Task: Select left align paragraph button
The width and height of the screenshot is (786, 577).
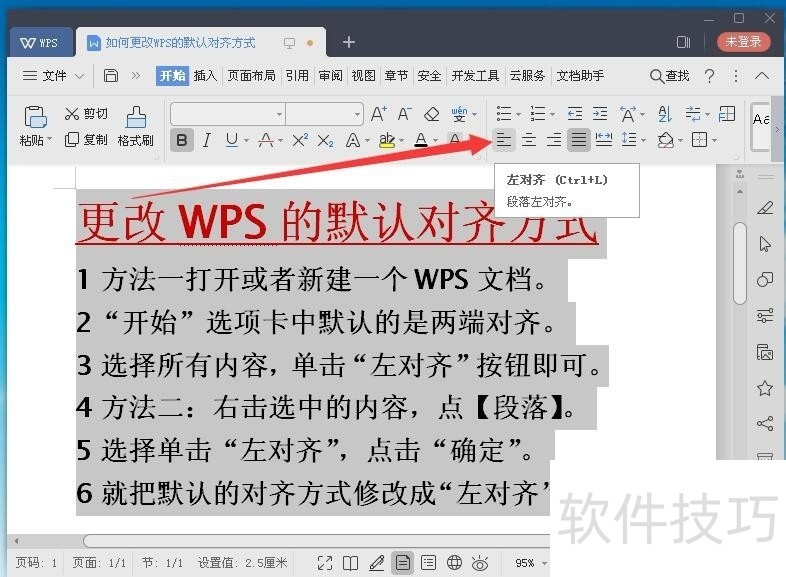Action: [x=503, y=139]
